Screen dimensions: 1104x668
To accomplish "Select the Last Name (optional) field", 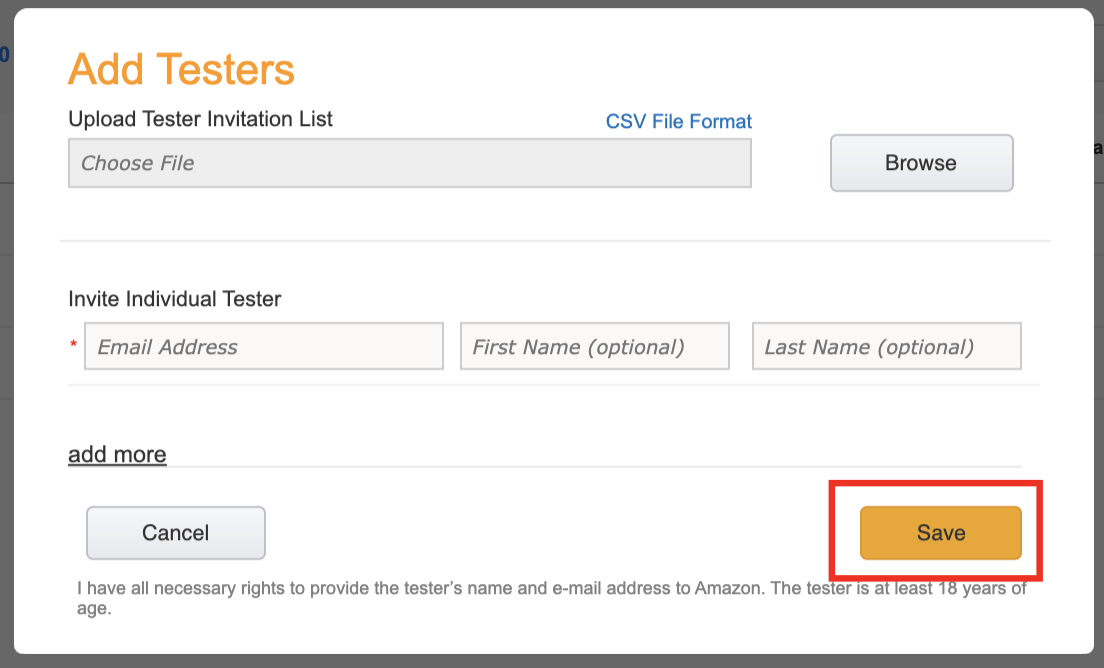I will (887, 346).
